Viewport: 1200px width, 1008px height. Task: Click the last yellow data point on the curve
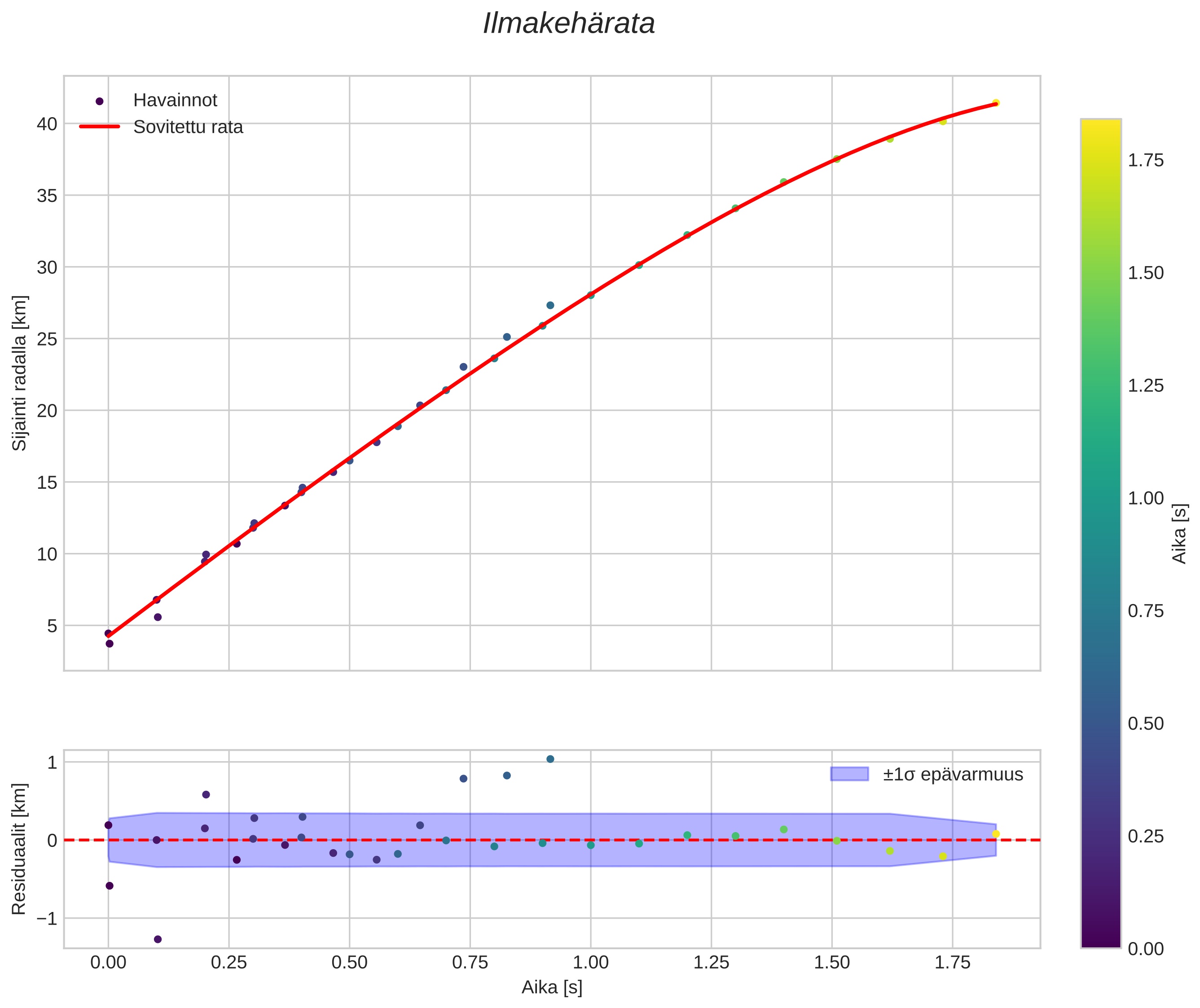point(996,103)
